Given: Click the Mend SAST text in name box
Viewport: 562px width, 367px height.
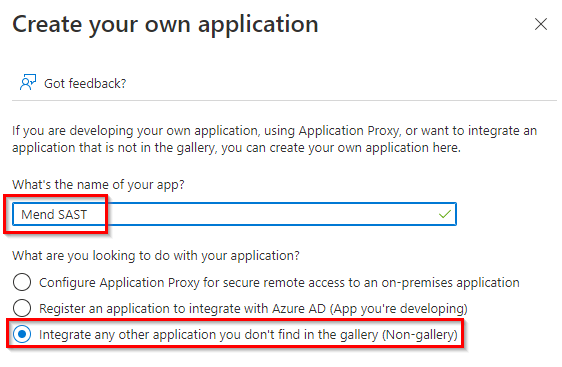Looking at the screenshot, I should (54, 214).
